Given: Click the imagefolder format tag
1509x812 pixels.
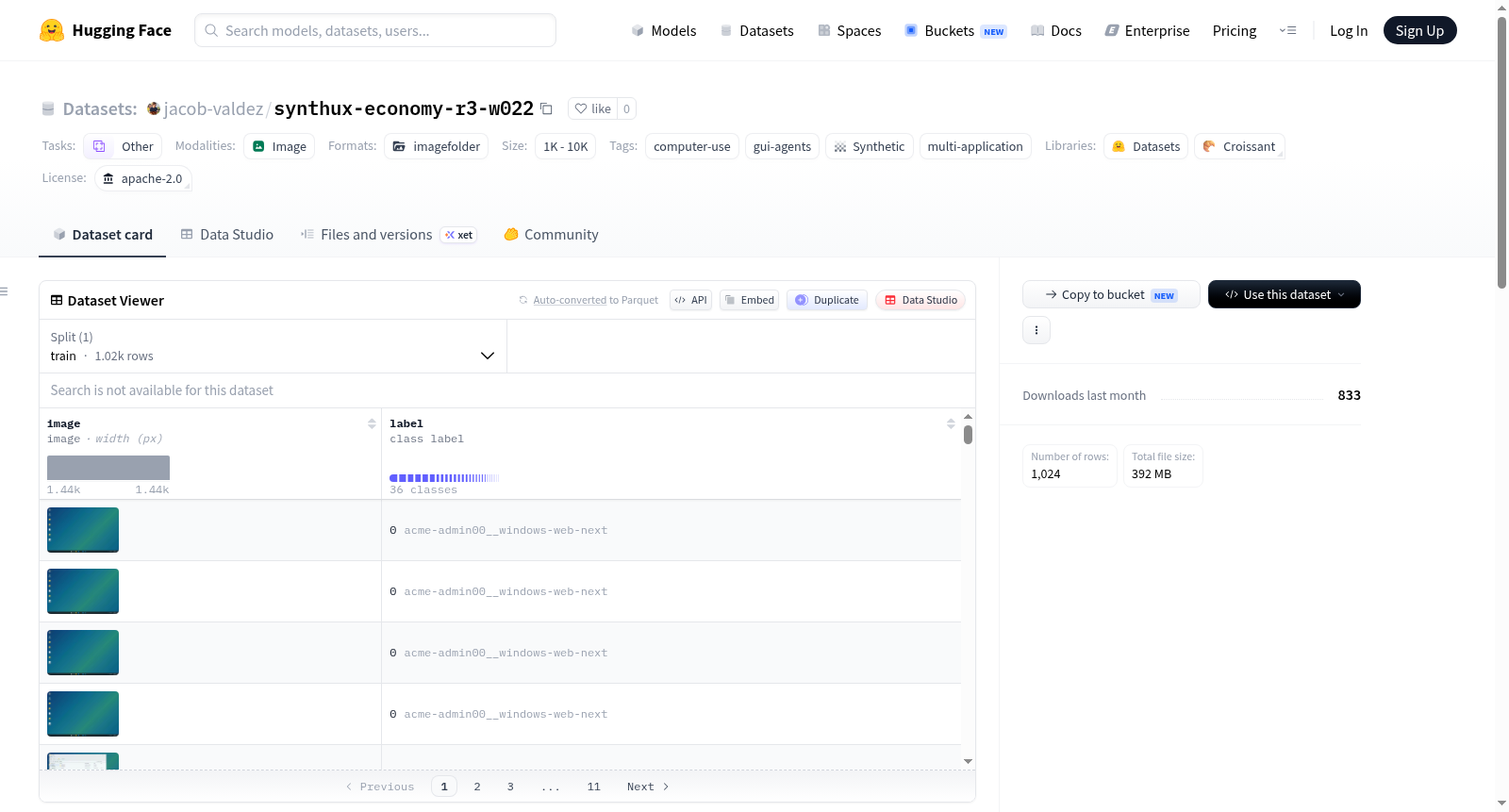Looking at the screenshot, I should tap(436, 146).
